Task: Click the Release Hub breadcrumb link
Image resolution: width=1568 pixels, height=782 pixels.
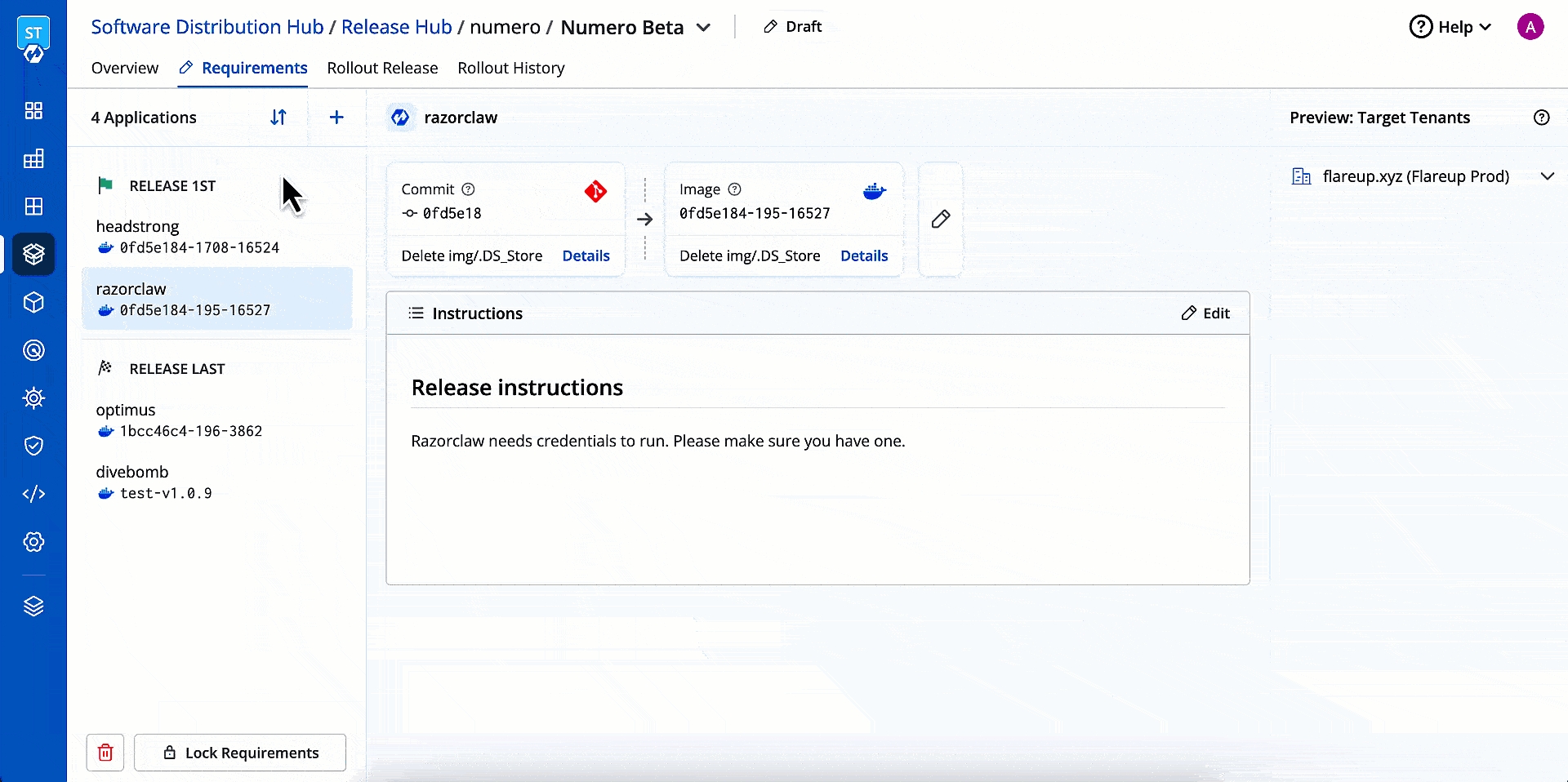Action: pyautogui.click(x=396, y=27)
